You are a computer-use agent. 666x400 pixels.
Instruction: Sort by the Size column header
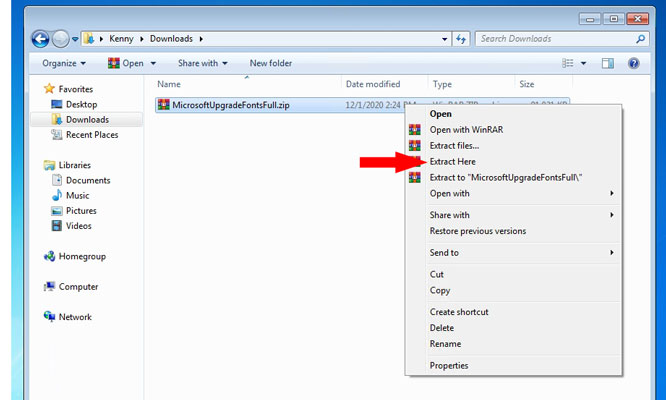[543, 84]
